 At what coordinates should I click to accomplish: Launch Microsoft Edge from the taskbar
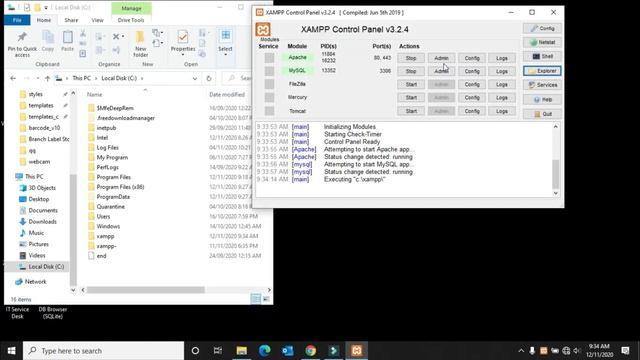coord(264,351)
